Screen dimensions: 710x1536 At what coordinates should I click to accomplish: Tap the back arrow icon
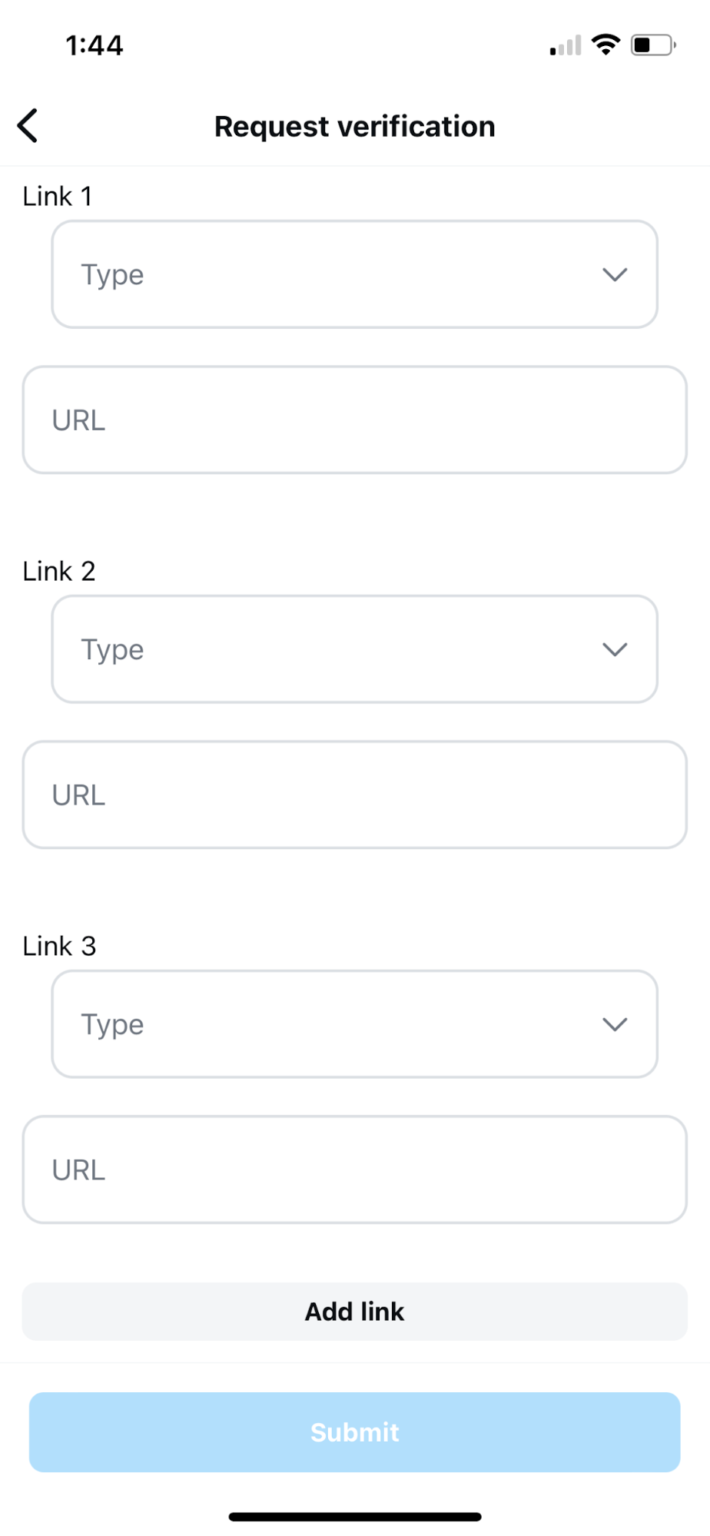27,126
